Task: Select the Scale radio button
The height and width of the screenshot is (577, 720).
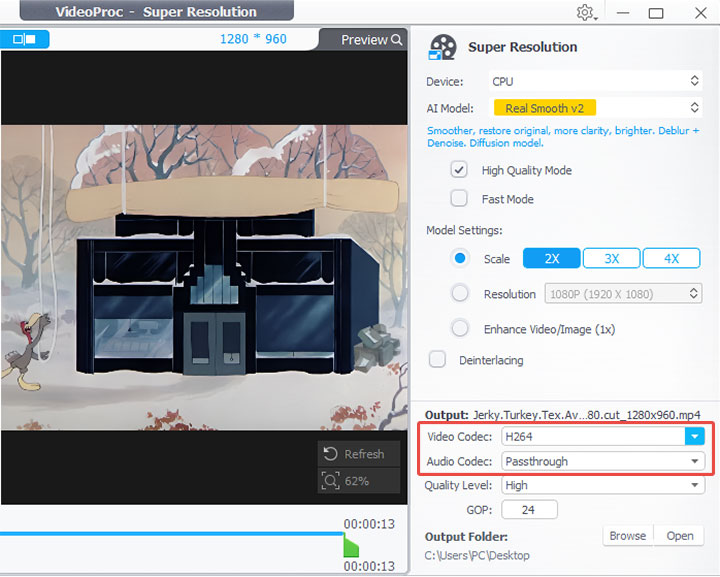Action: 460,258
